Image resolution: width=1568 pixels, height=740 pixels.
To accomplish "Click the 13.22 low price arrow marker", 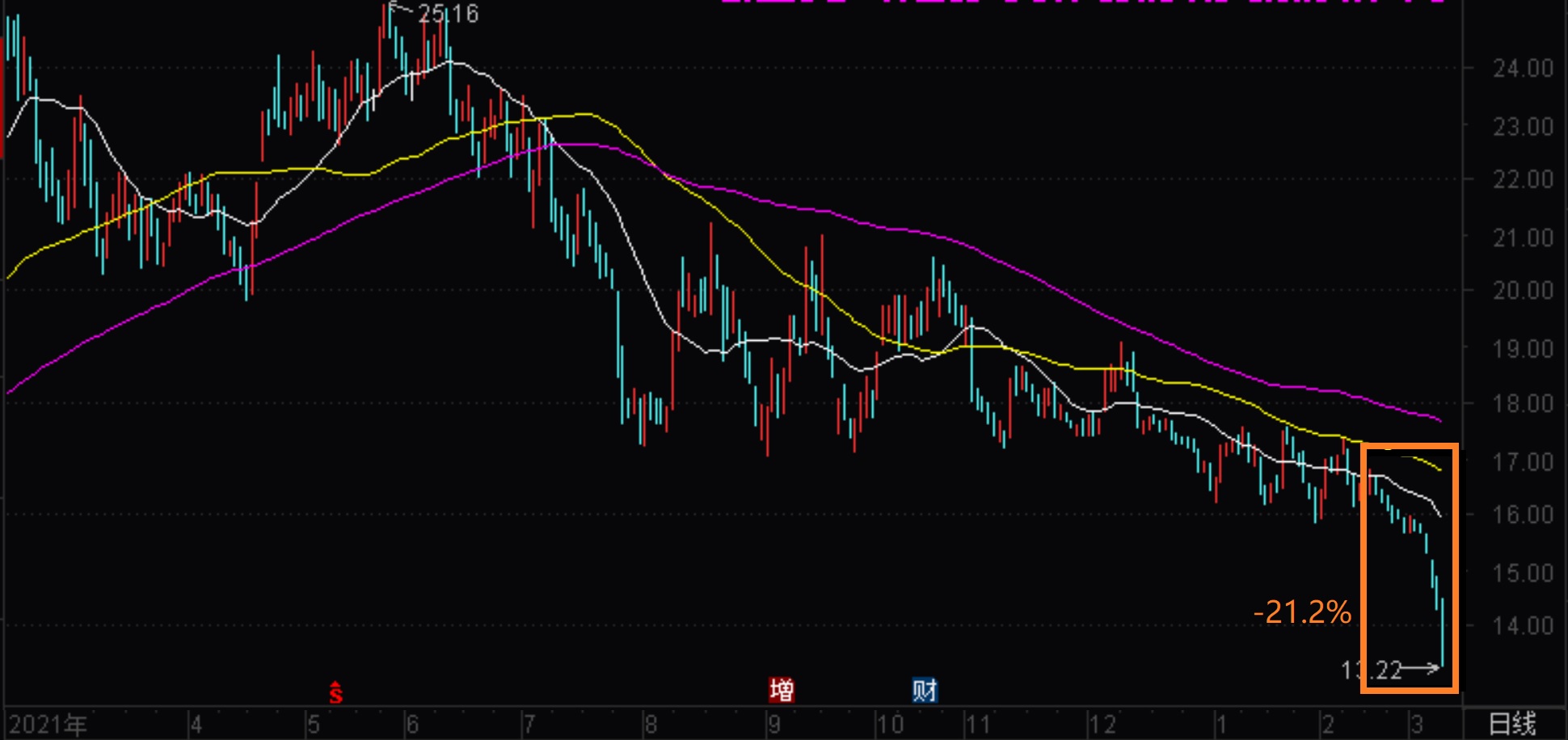I will [x=1390, y=670].
